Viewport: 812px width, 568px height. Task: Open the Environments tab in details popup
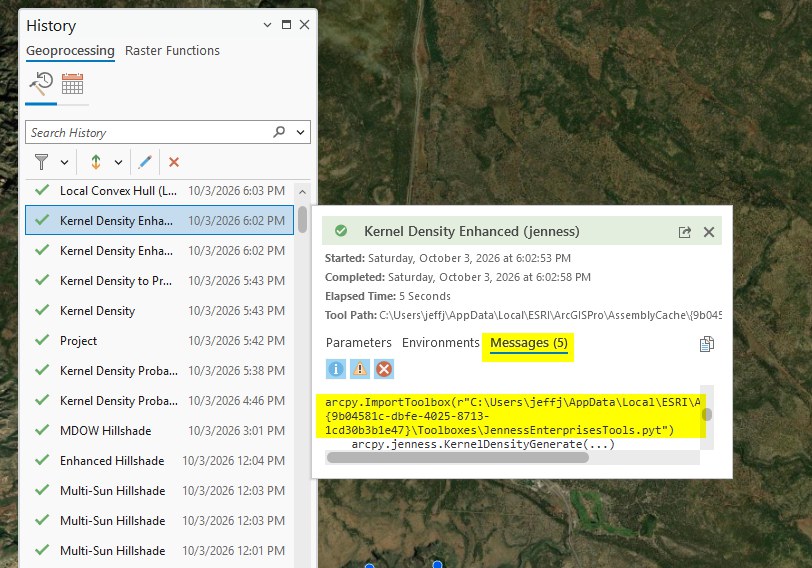tap(441, 343)
